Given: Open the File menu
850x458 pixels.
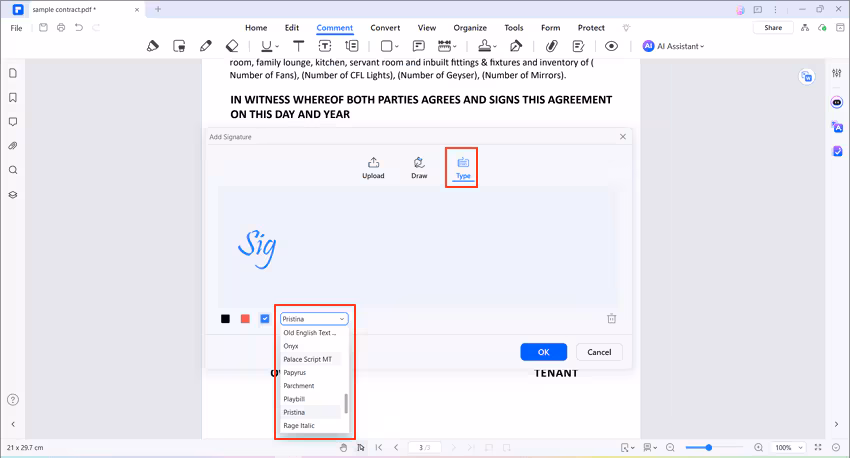Looking at the screenshot, I should pos(16,28).
